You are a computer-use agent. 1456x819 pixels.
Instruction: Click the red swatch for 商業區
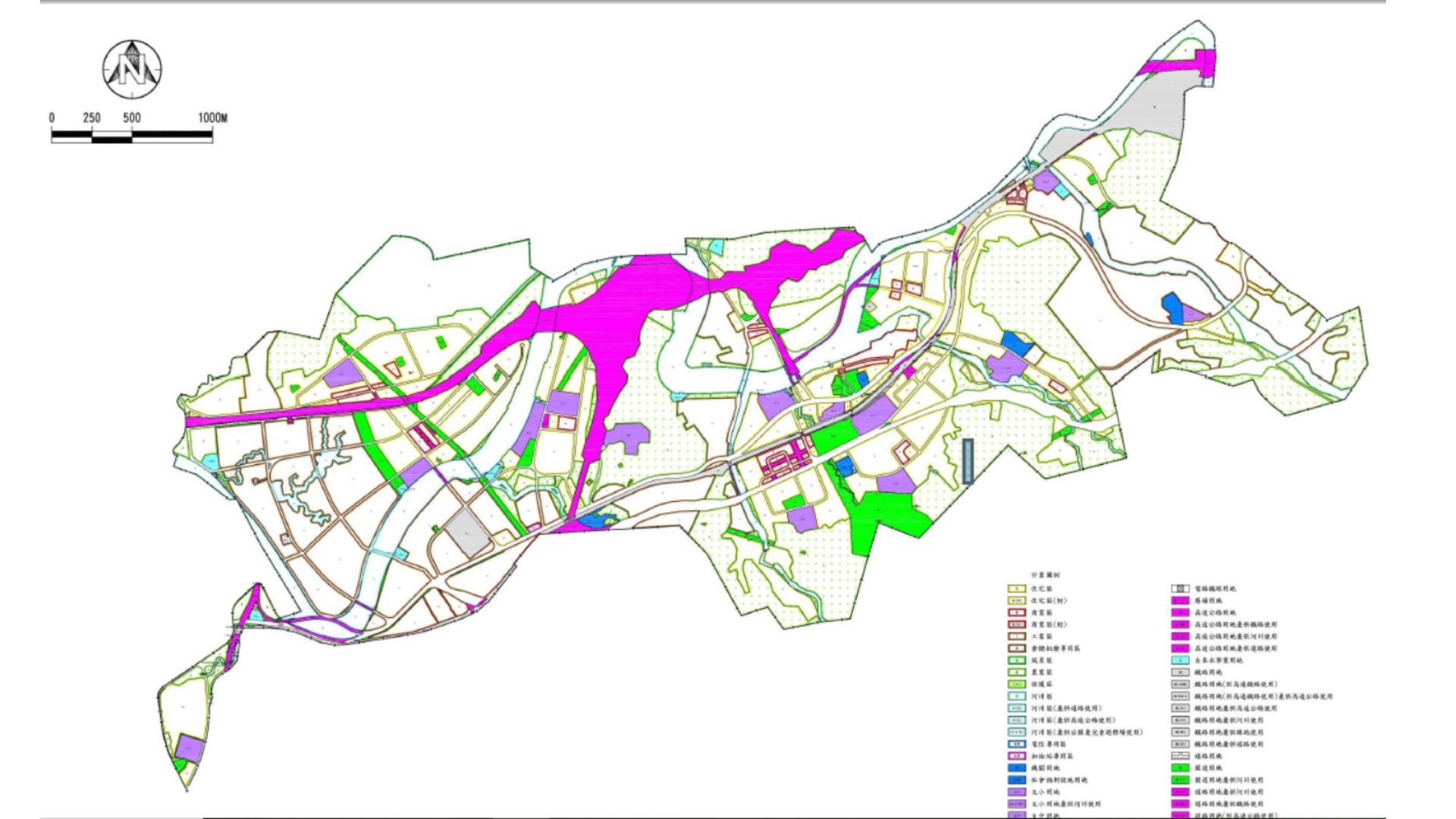(1016, 613)
